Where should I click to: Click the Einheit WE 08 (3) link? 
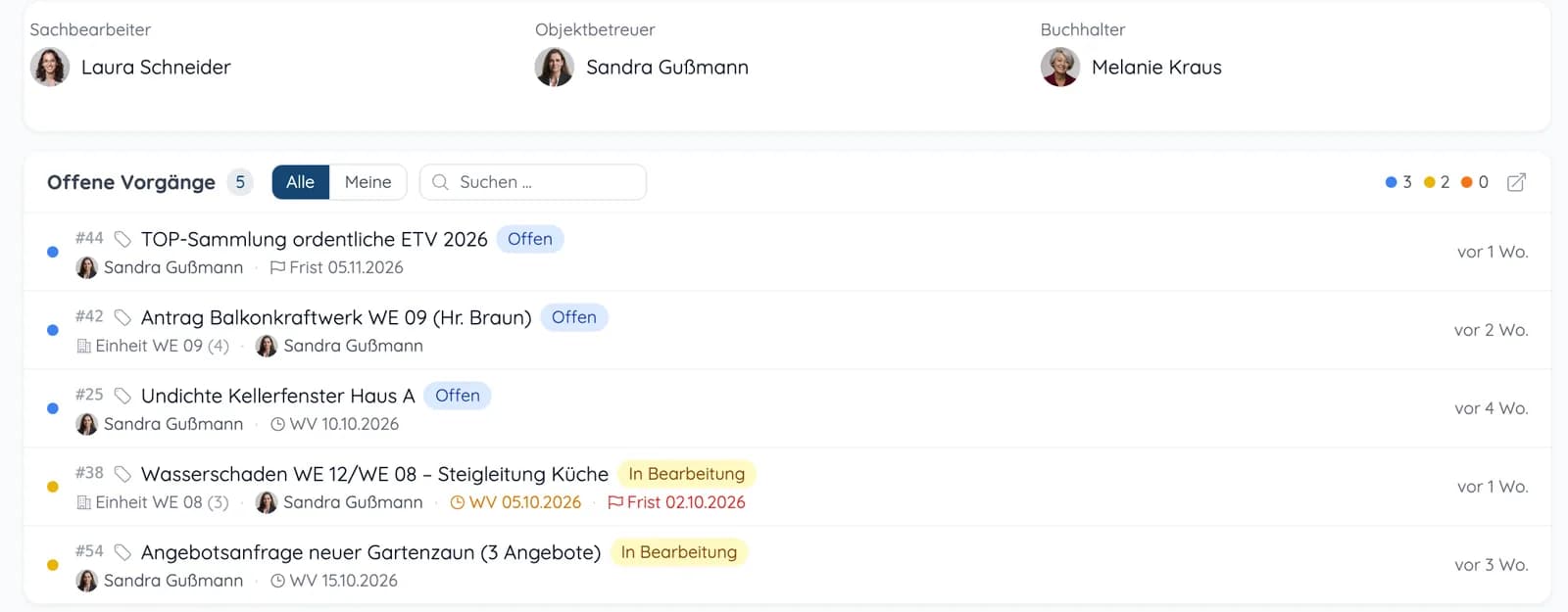coord(153,503)
